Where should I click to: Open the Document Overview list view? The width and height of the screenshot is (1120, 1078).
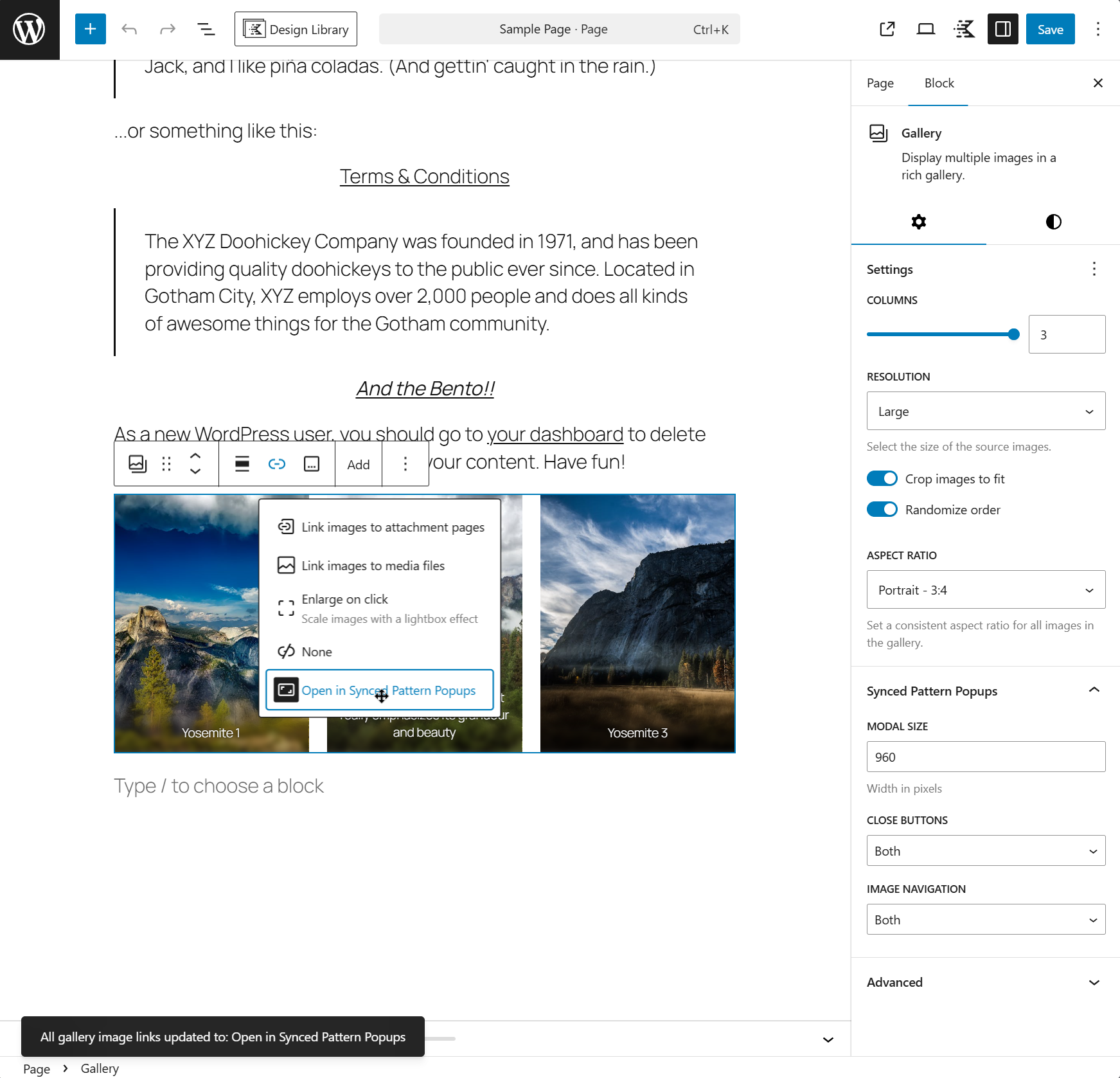click(206, 29)
